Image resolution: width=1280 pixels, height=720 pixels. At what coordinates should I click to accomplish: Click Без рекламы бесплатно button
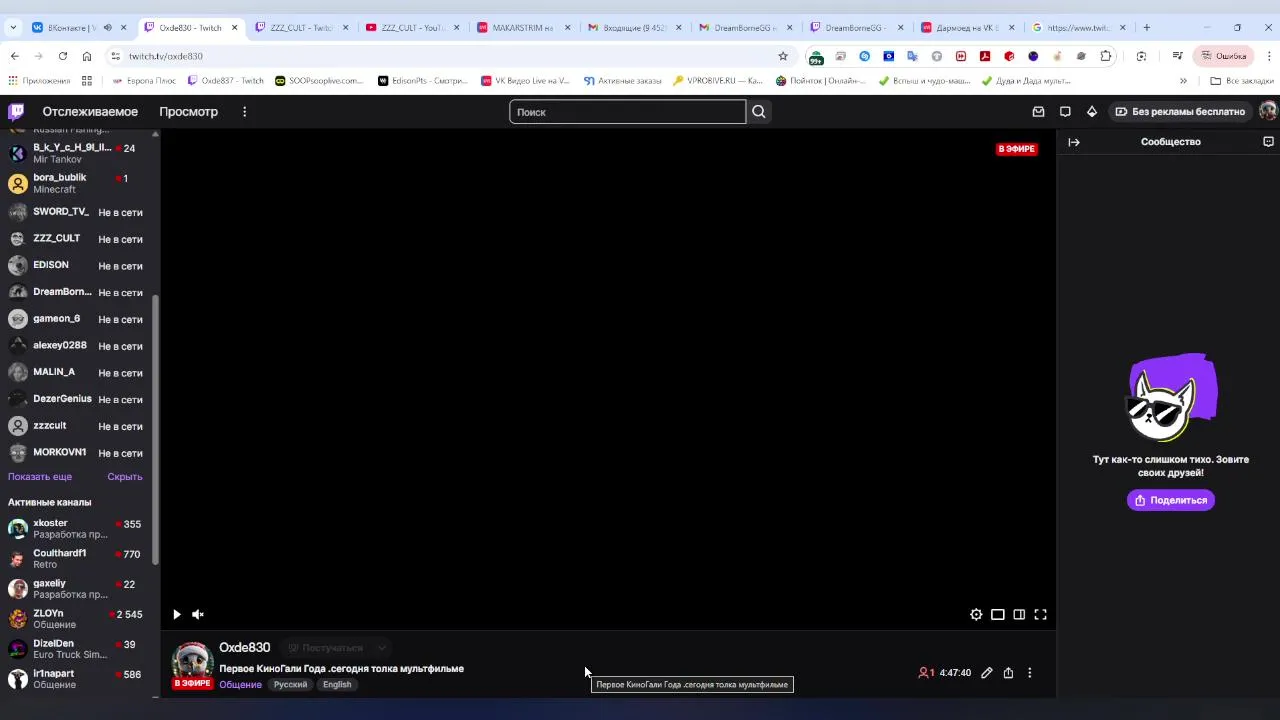(x=1180, y=112)
